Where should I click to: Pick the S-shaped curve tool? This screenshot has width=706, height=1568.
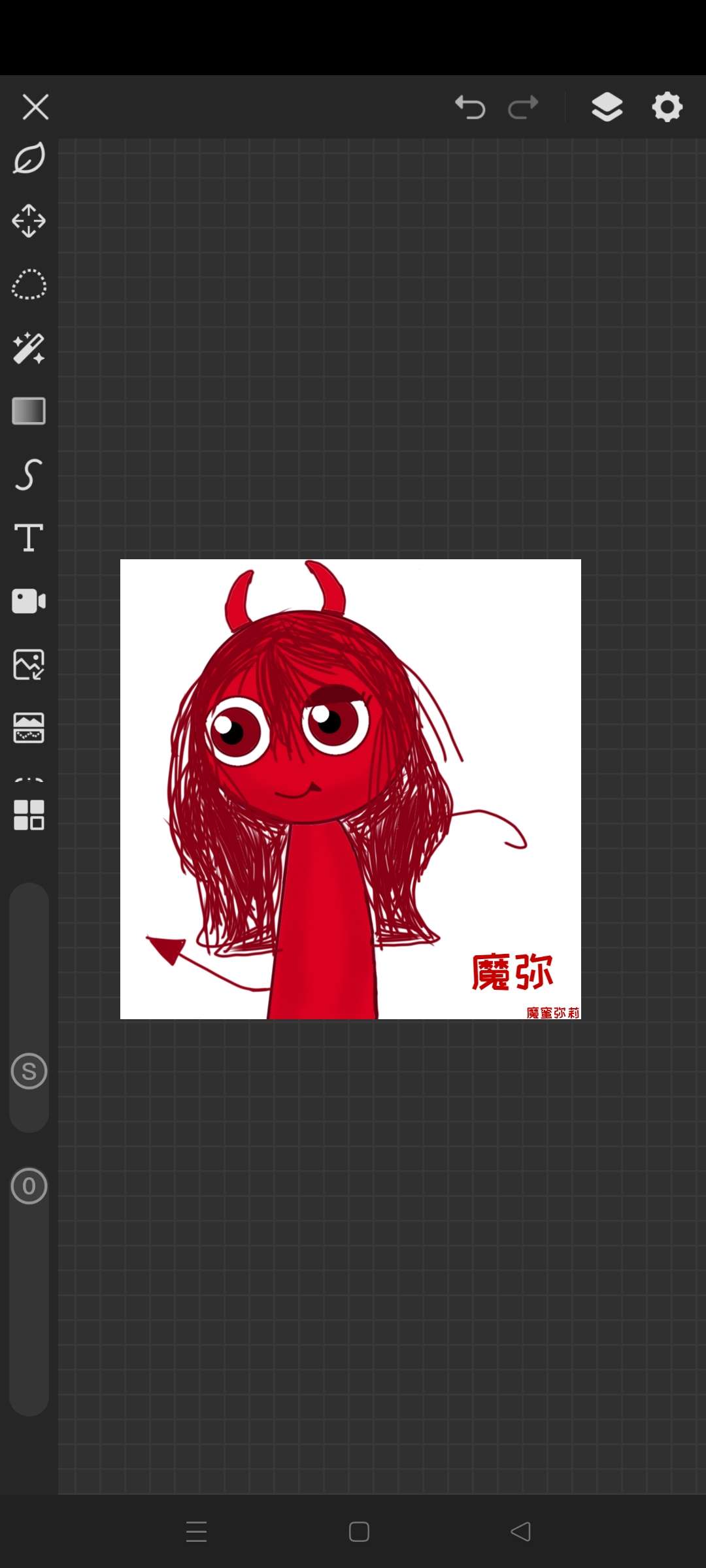[29, 474]
